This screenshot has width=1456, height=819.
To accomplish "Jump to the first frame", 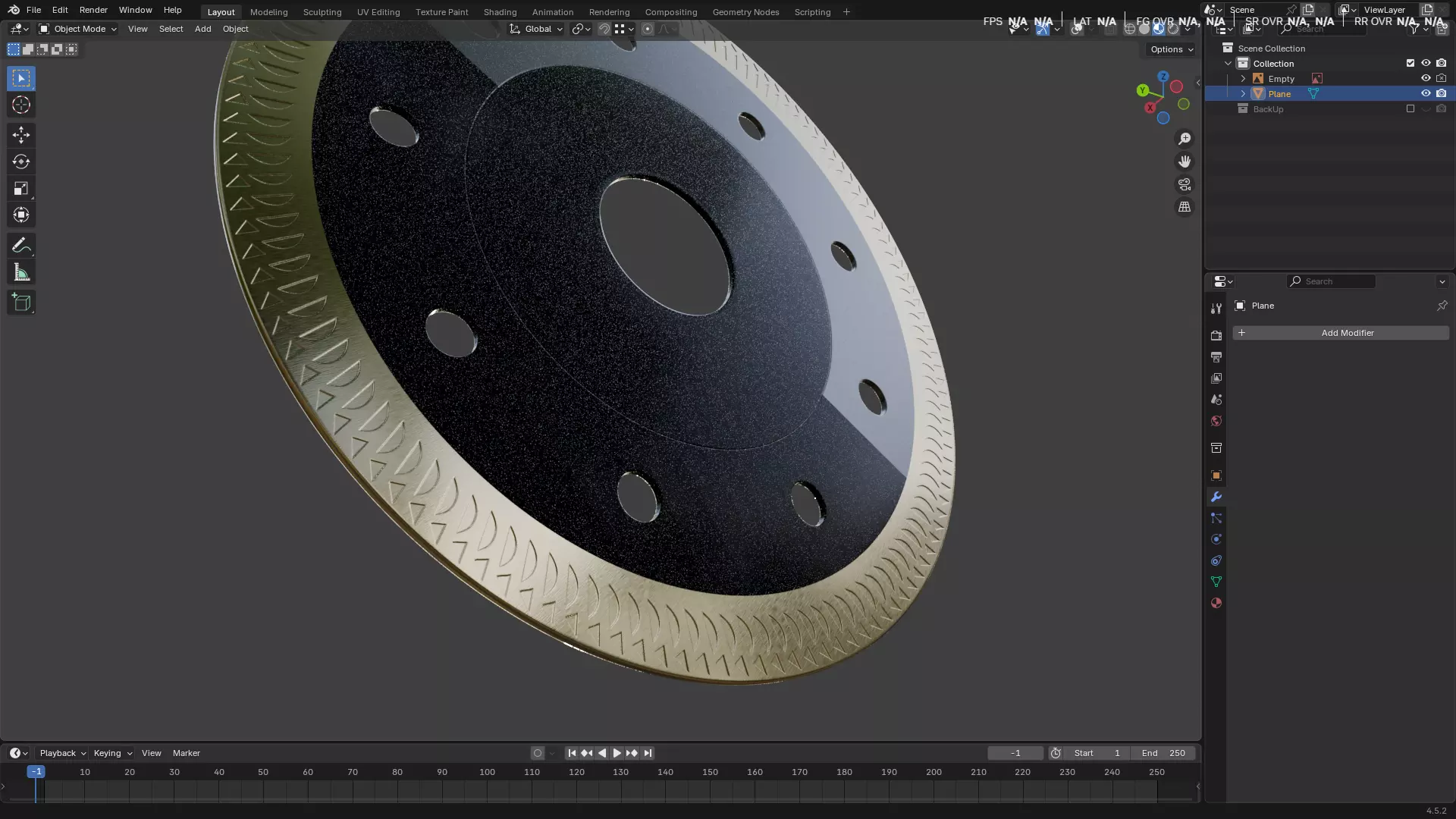I will [x=572, y=753].
